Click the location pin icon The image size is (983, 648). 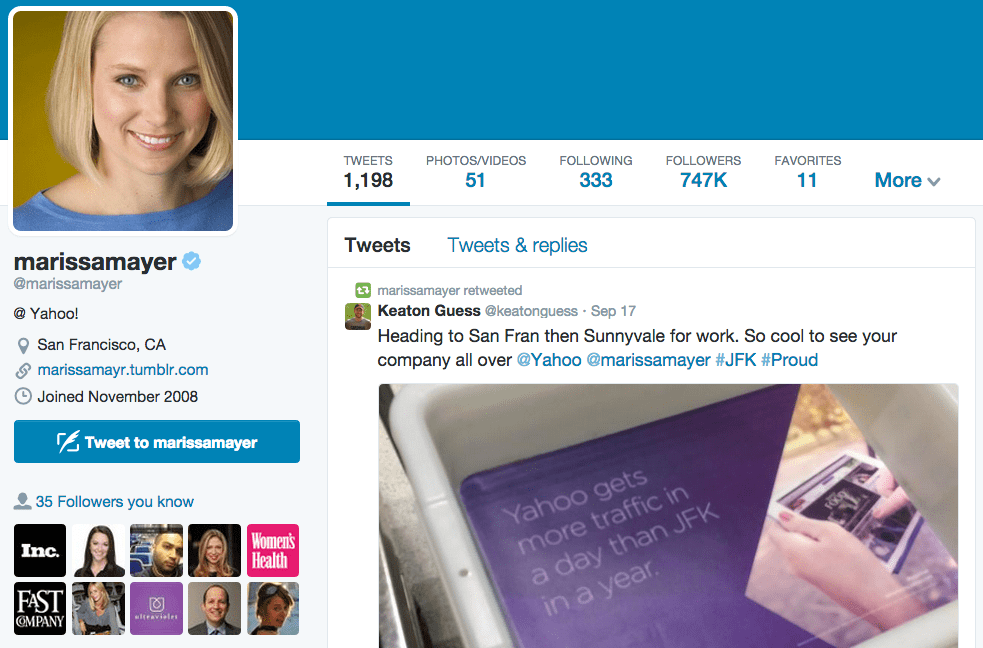click(23, 345)
